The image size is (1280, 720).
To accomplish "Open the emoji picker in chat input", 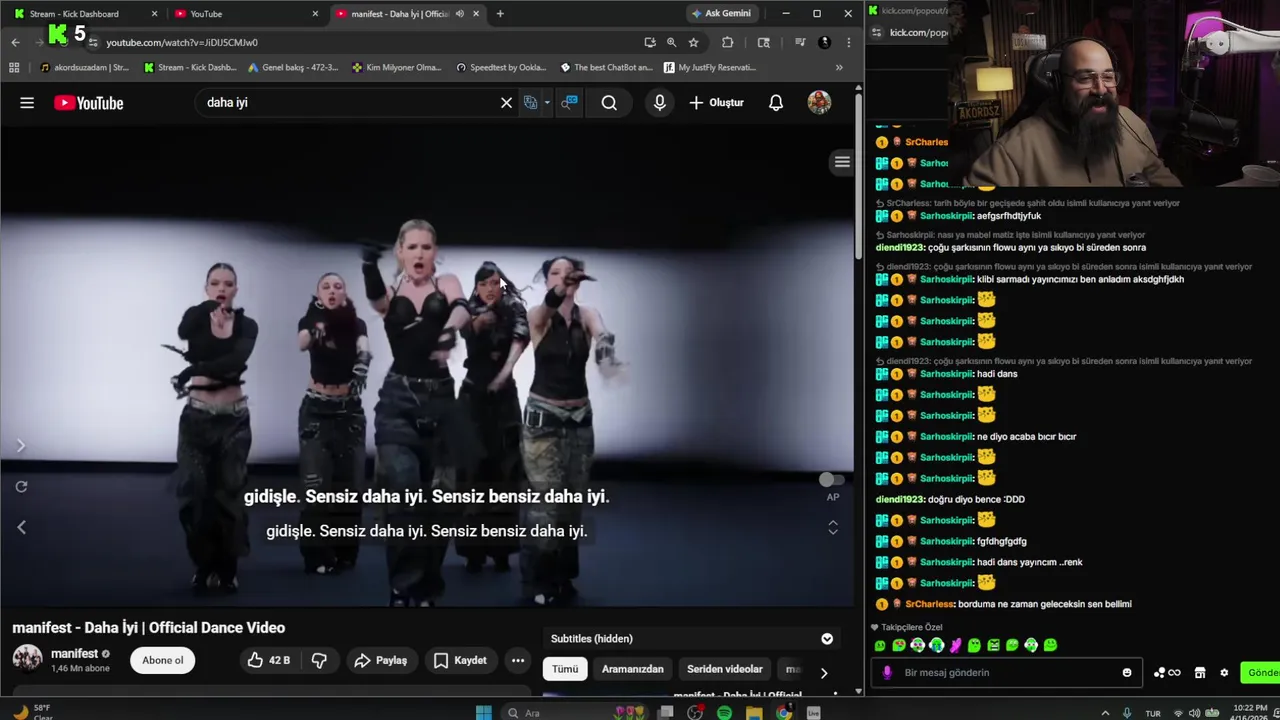I will click(1127, 673).
